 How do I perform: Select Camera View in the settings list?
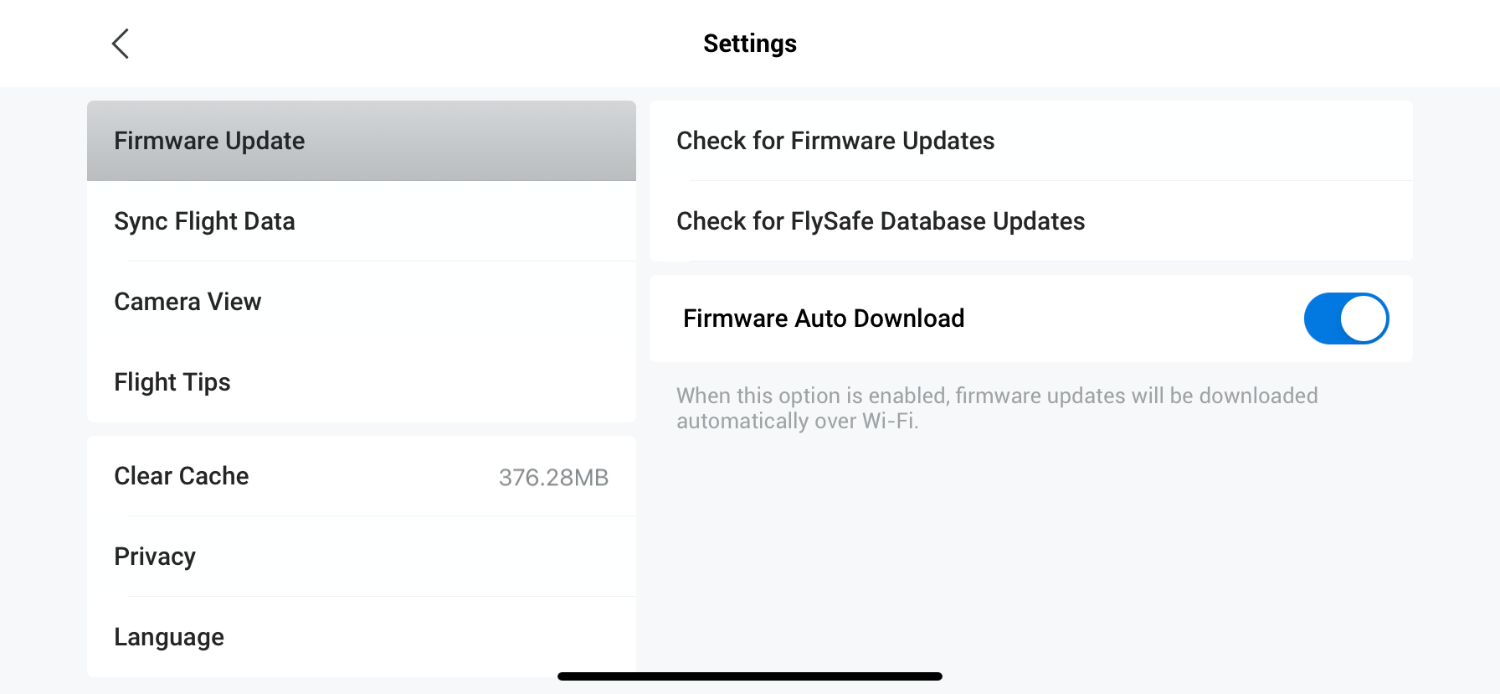point(188,302)
